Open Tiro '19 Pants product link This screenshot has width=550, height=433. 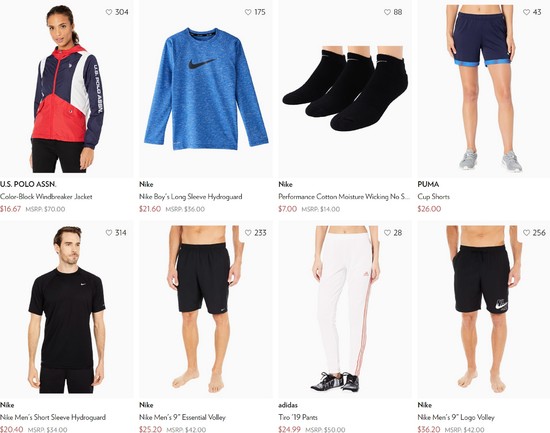(298, 417)
